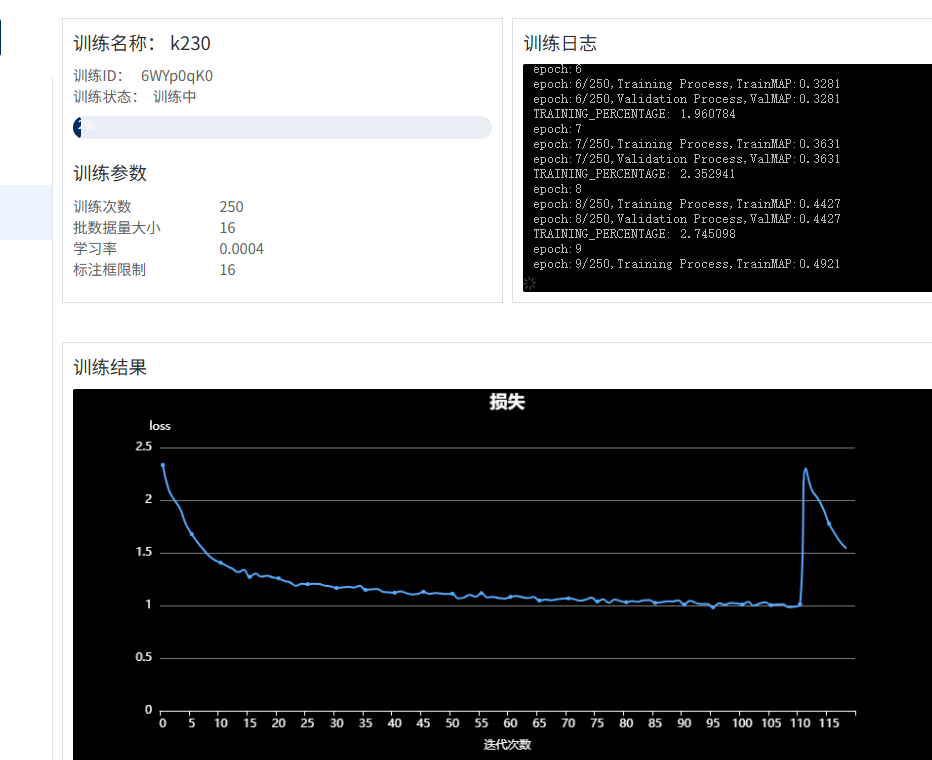932x760 pixels.
Task: Click the training progress bar
Action: point(282,128)
